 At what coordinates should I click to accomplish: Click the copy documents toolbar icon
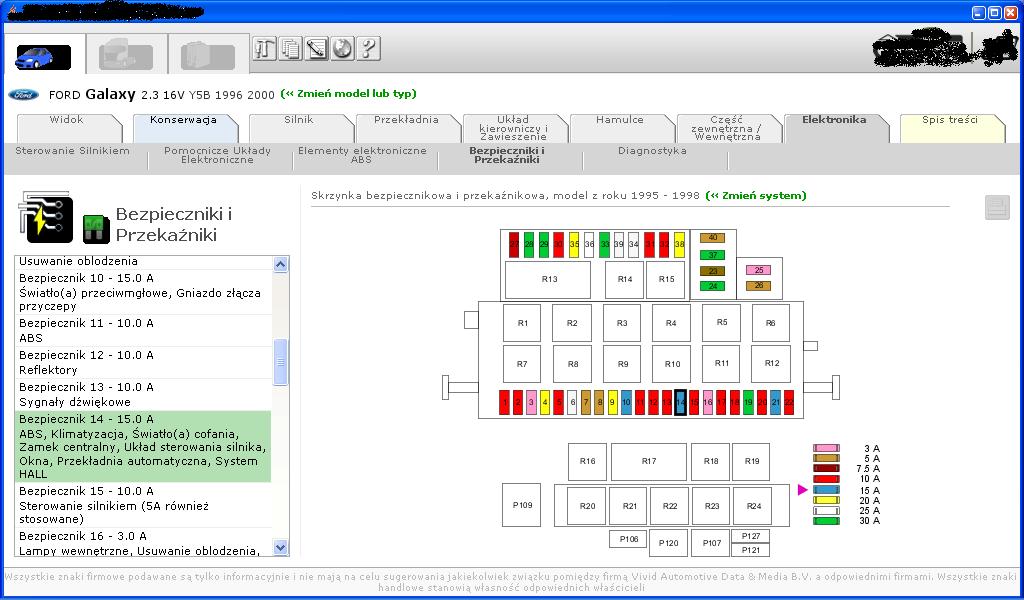(x=290, y=48)
